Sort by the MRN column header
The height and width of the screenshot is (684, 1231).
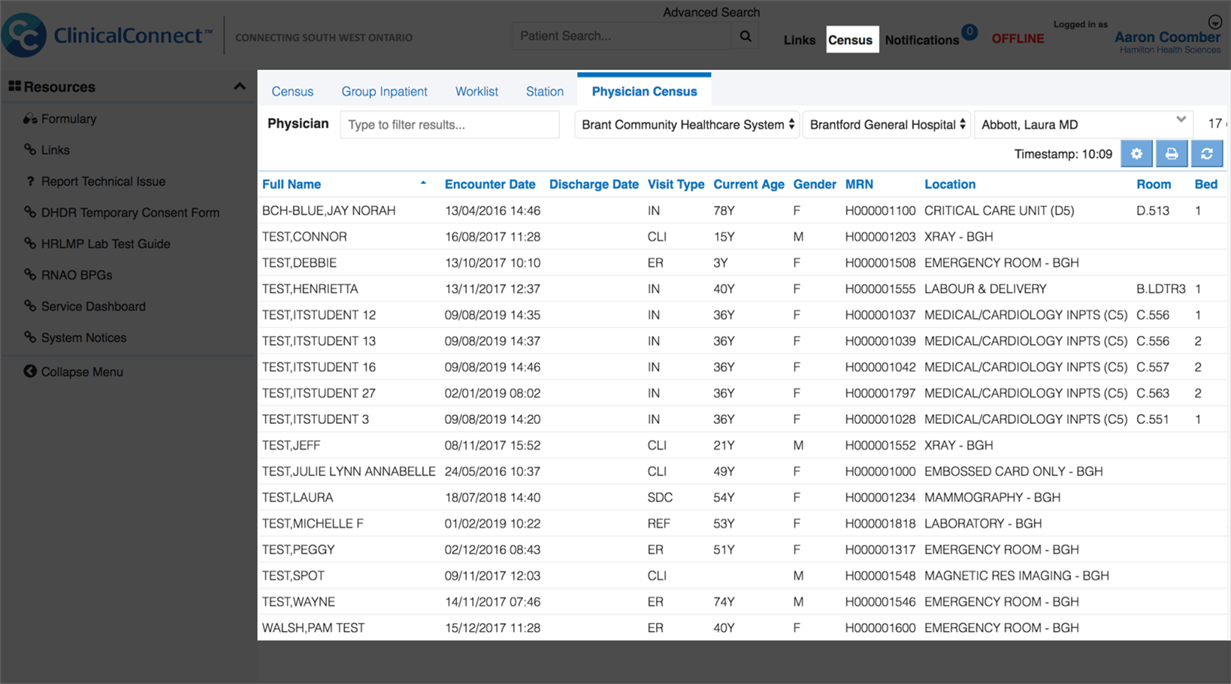tap(859, 185)
